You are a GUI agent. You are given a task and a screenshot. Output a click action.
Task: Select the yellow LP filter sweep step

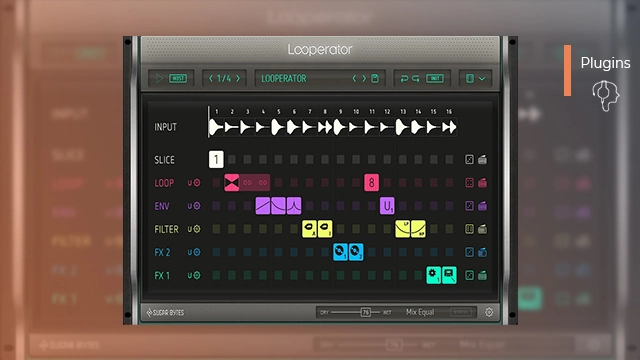[x=402, y=229]
